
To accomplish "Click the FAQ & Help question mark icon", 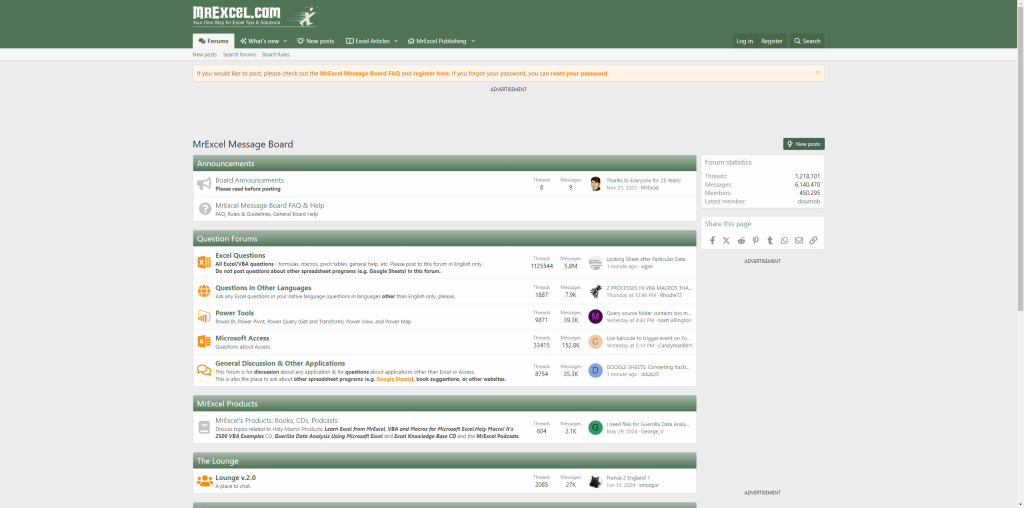I will pyautogui.click(x=204, y=209).
